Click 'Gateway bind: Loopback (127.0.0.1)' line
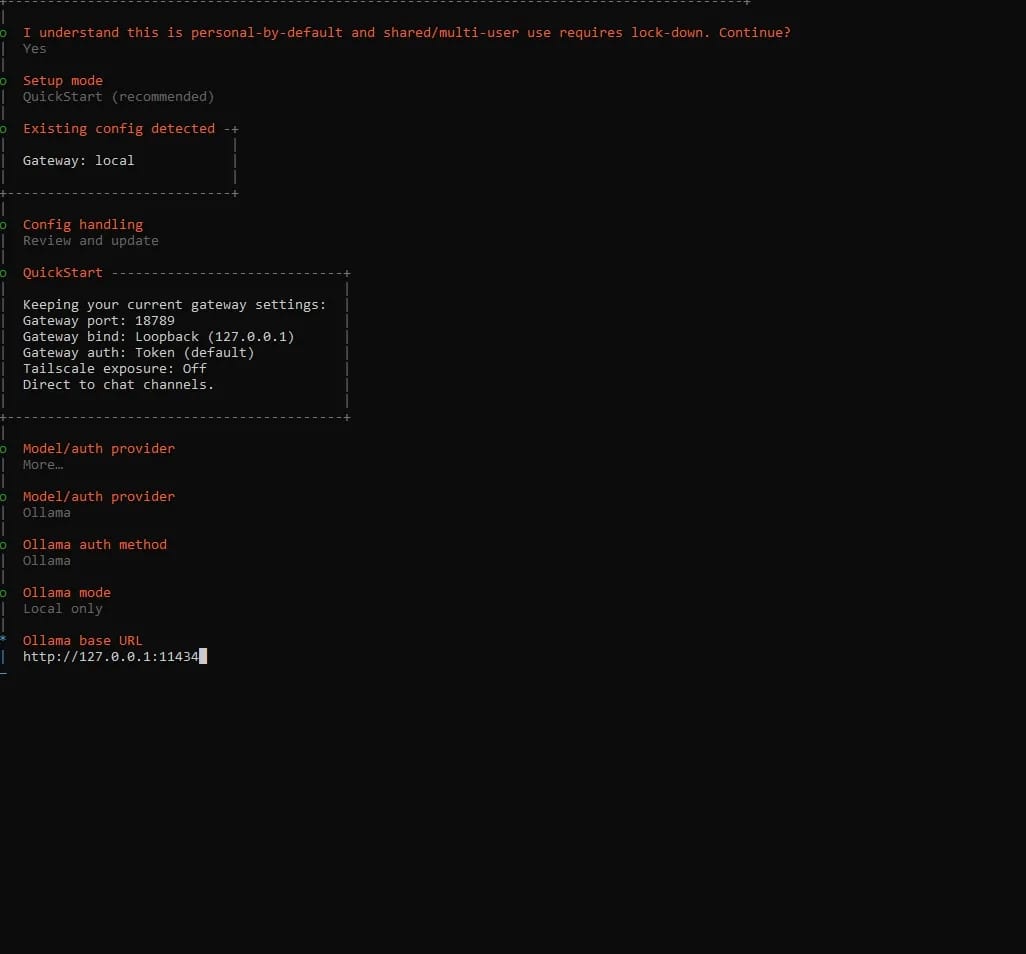 (158, 336)
